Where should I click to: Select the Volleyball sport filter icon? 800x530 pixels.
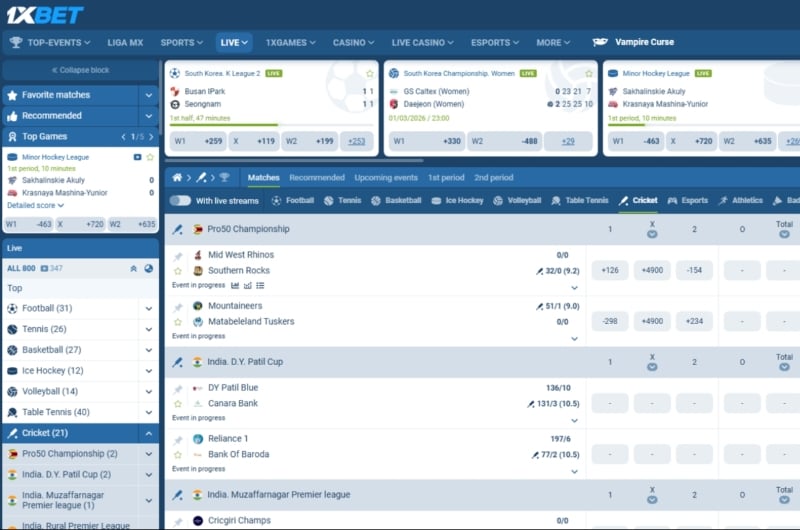(x=498, y=200)
